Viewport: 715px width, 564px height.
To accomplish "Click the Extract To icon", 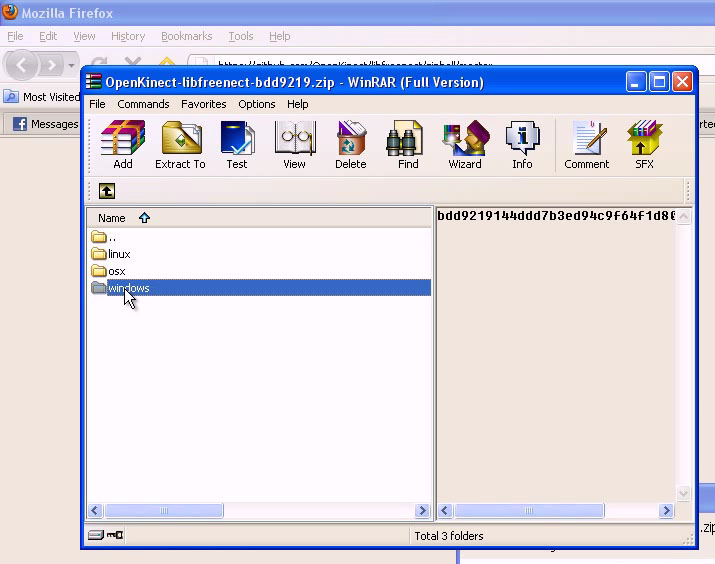I will click(x=181, y=145).
